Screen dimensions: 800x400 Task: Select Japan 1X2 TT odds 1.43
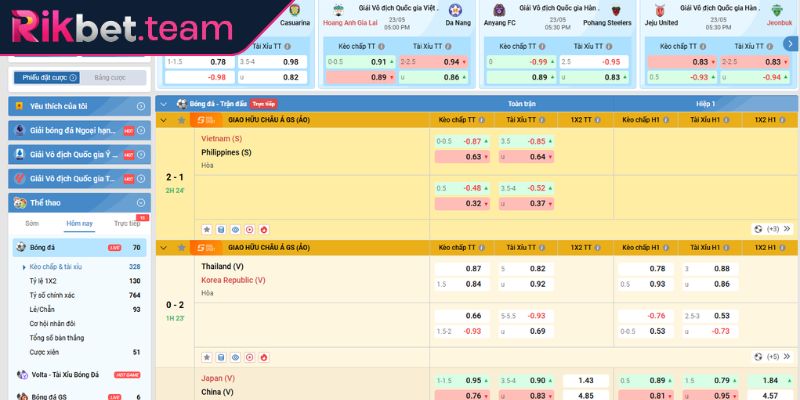tap(586, 380)
